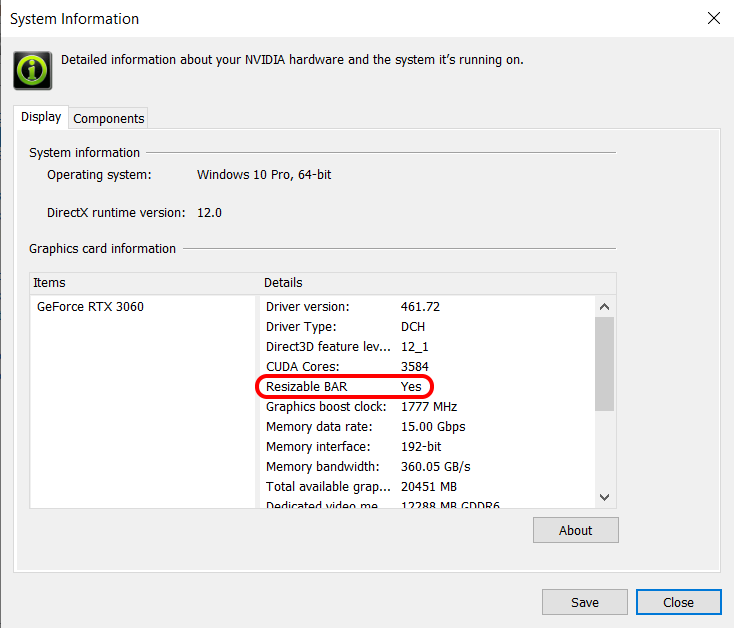Click the details list scrollbar thumb

(x=604, y=364)
